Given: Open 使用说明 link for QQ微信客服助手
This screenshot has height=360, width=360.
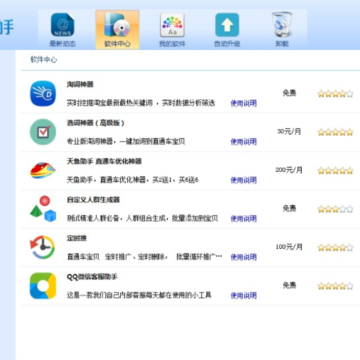Looking at the screenshot, I should coord(244,296).
